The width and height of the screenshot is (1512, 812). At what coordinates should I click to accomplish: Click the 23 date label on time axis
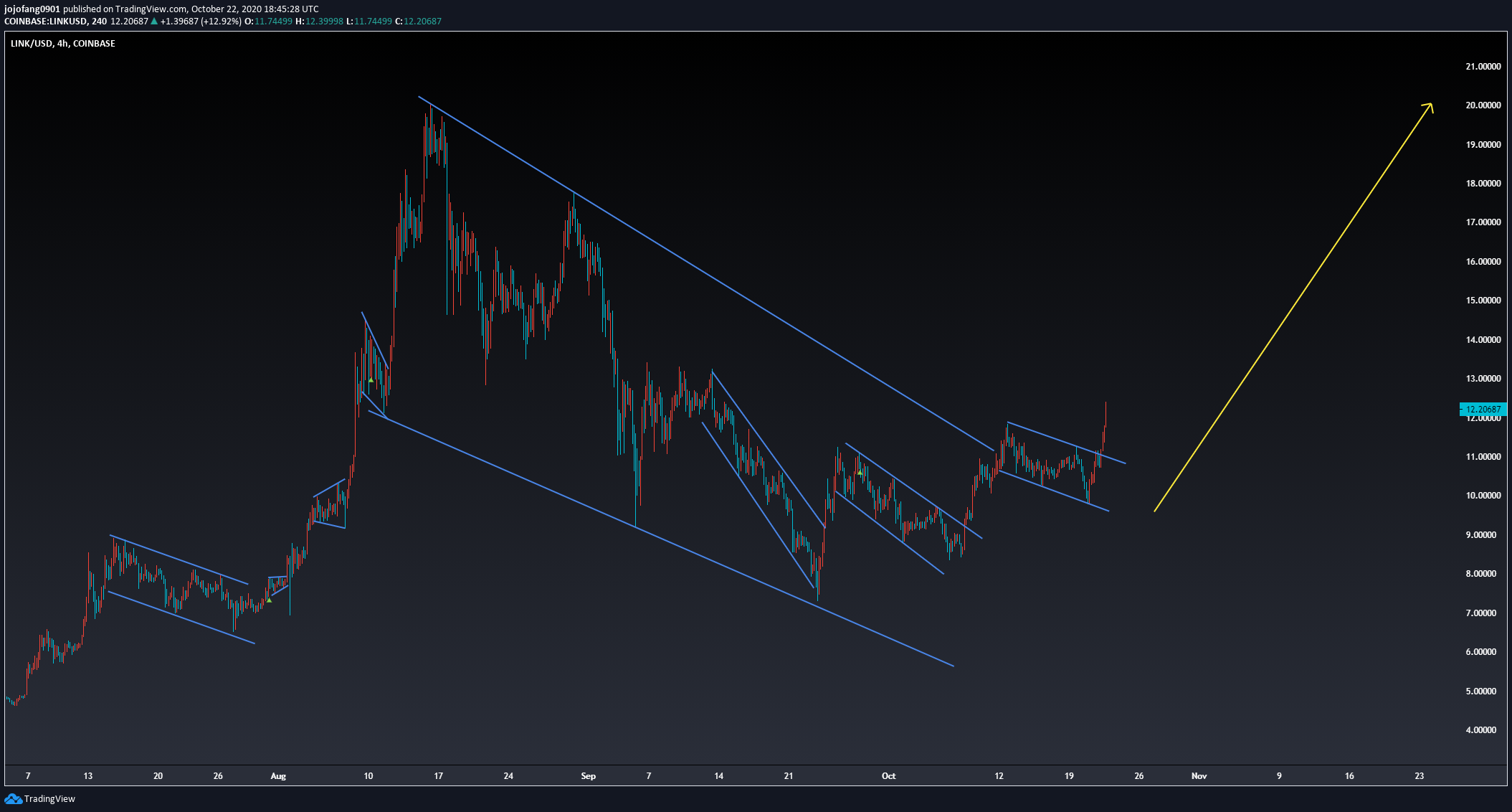[1420, 776]
